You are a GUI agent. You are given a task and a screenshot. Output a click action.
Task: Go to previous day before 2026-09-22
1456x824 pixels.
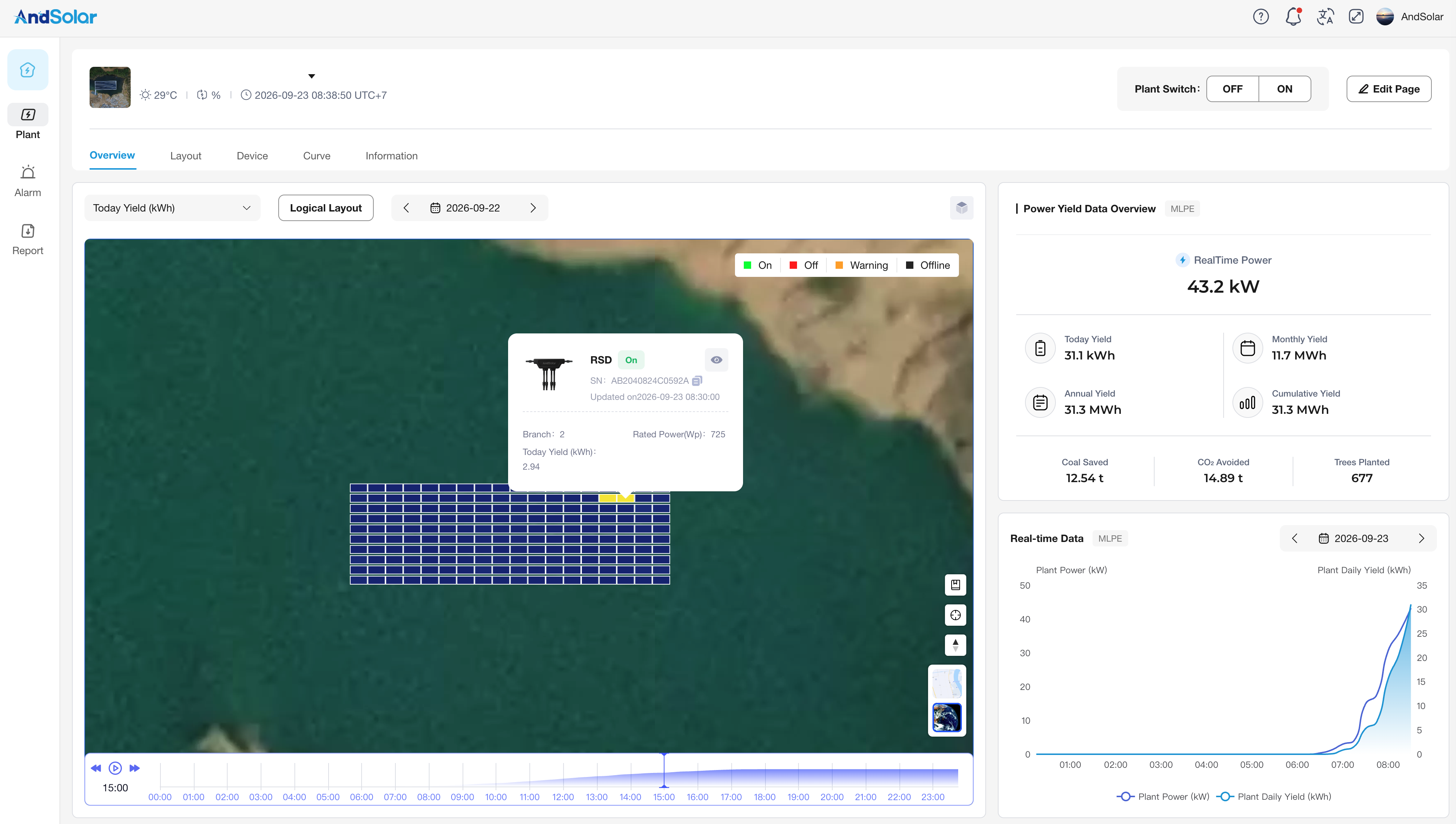pos(406,208)
